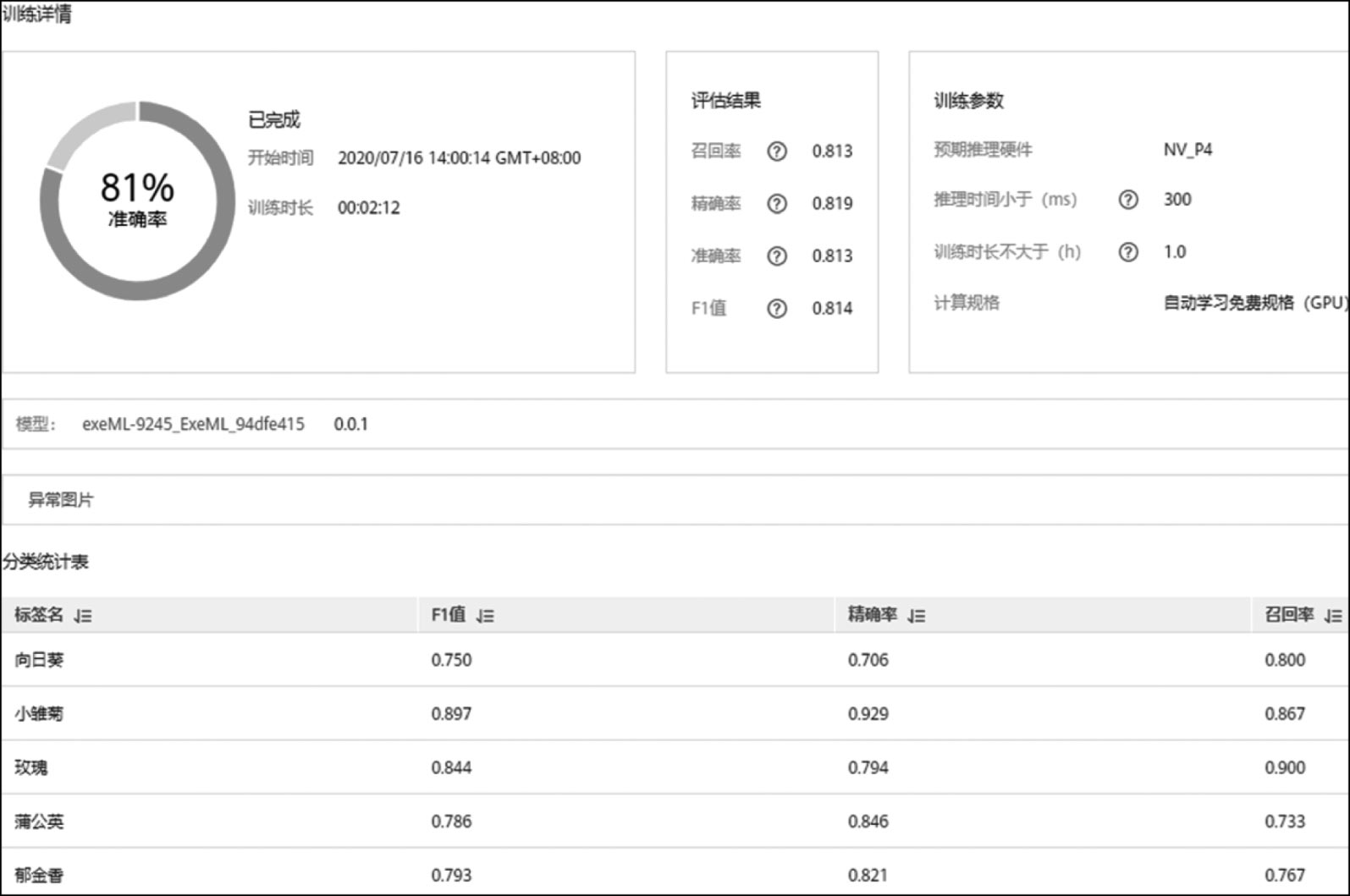Sort table by 精确率 column icon
This screenshot has width=1350, height=896.
[916, 616]
